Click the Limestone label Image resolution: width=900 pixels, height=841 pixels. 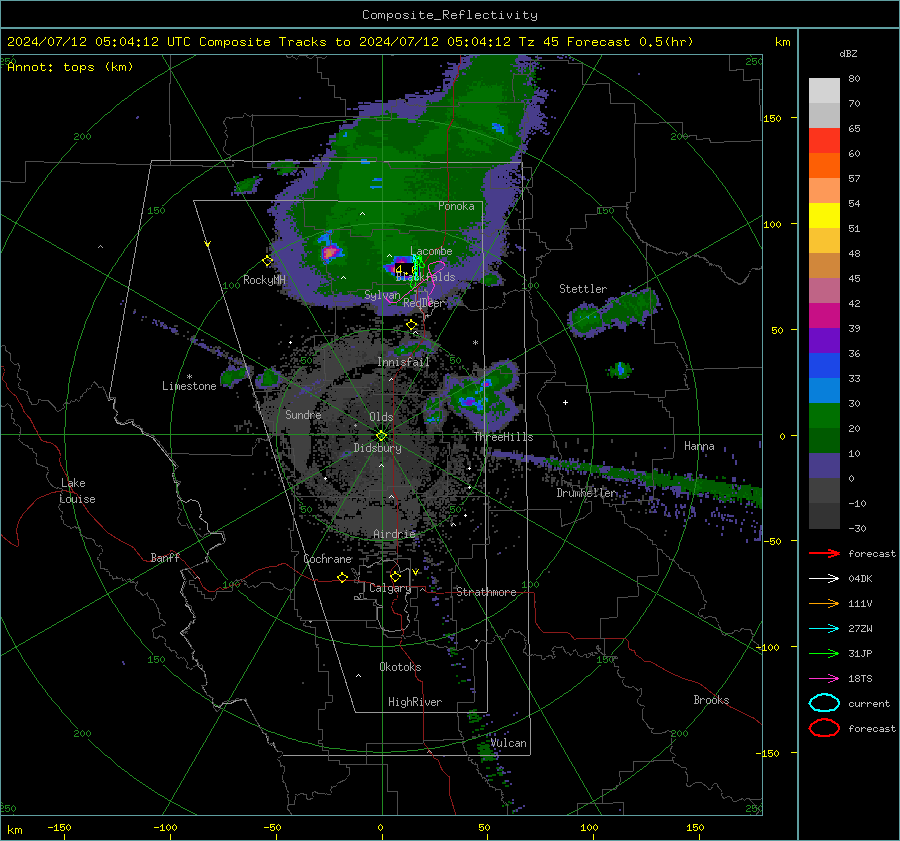pyautogui.click(x=189, y=386)
